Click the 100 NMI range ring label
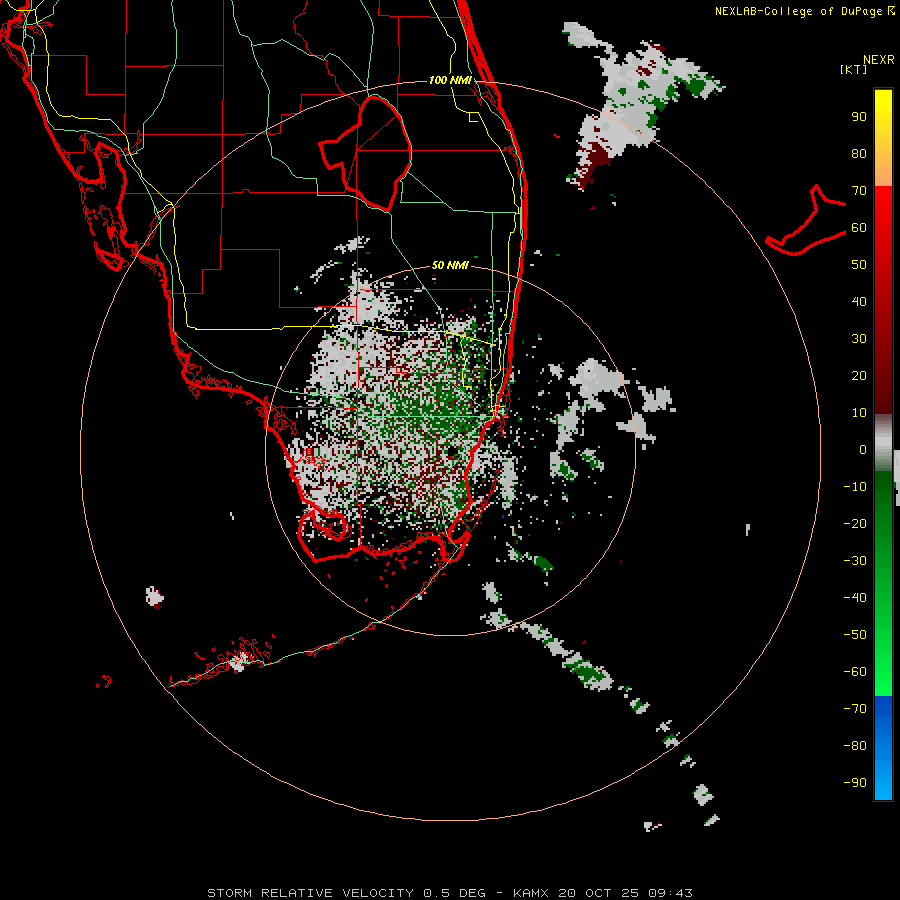This screenshot has height=900, width=900. [450, 80]
